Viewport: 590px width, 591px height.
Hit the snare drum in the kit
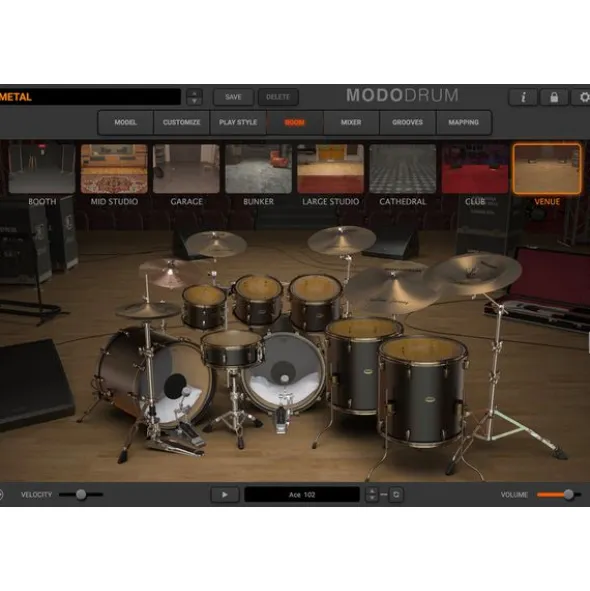(x=232, y=349)
